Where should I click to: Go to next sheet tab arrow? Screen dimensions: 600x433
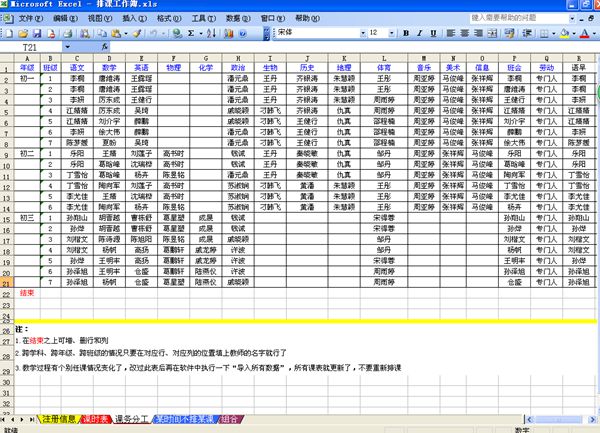[x=21, y=419]
